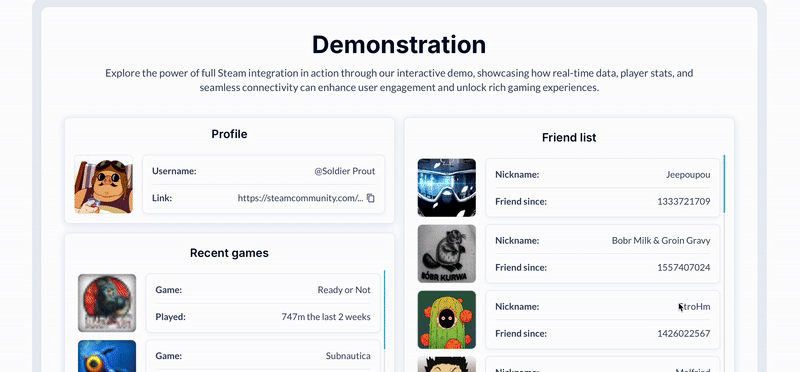The image size is (800, 372).
Task: Click the Friend list scrollbar
Action: (x=724, y=184)
